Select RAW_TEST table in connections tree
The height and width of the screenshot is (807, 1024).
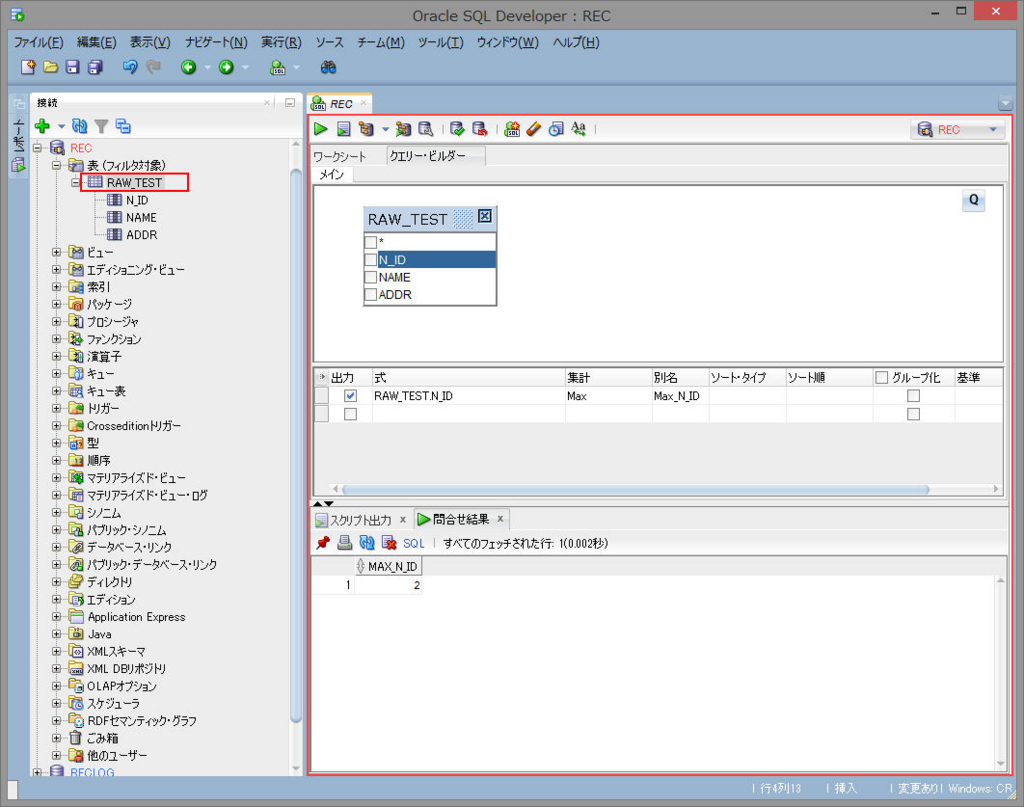(134, 183)
